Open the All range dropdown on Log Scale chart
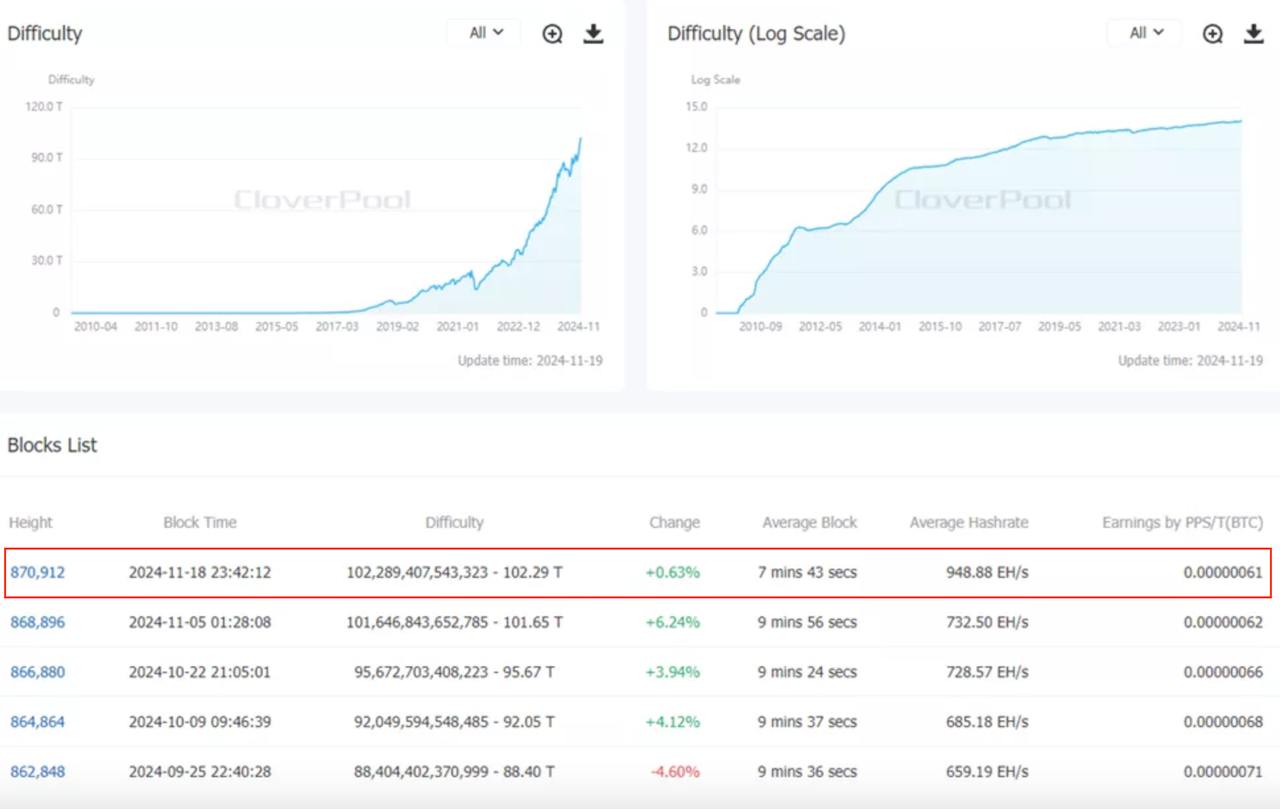 point(1145,33)
